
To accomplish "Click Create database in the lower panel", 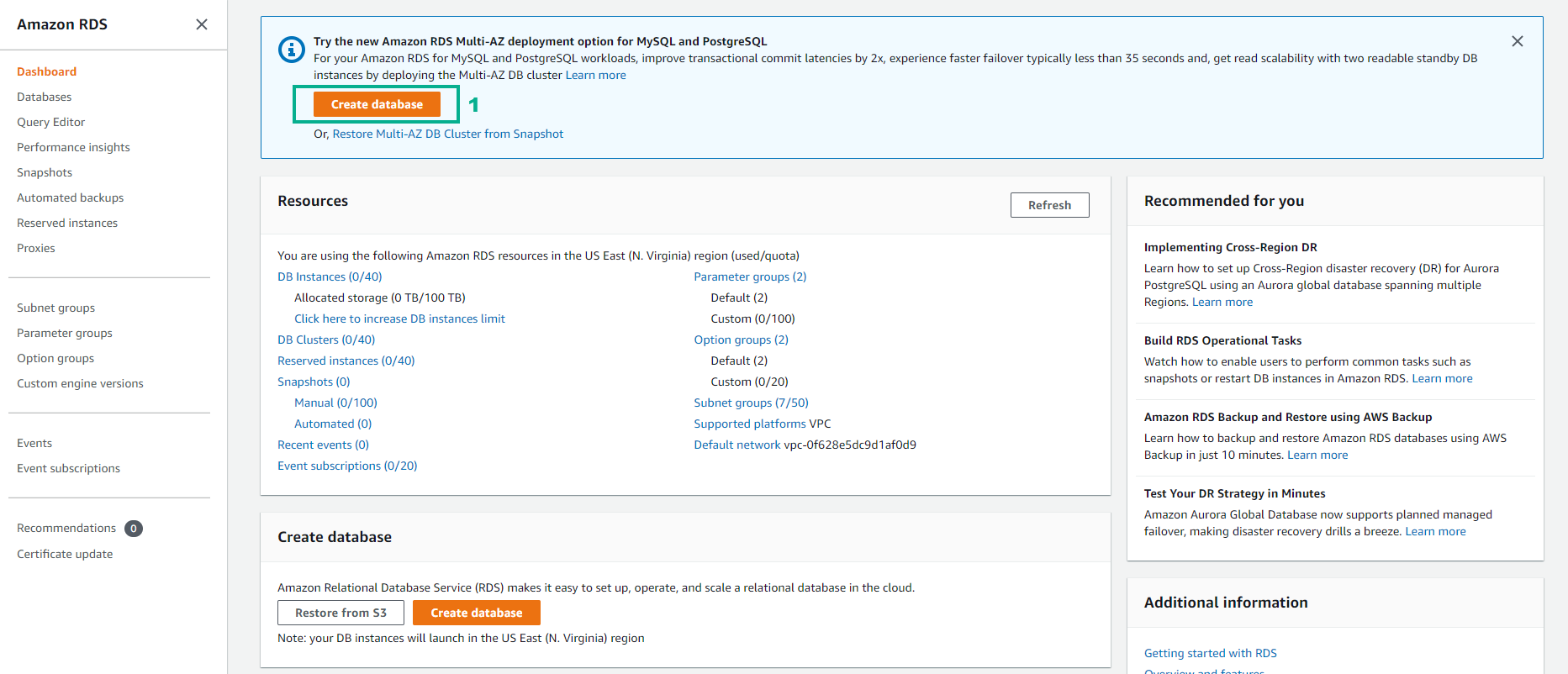I will [477, 613].
